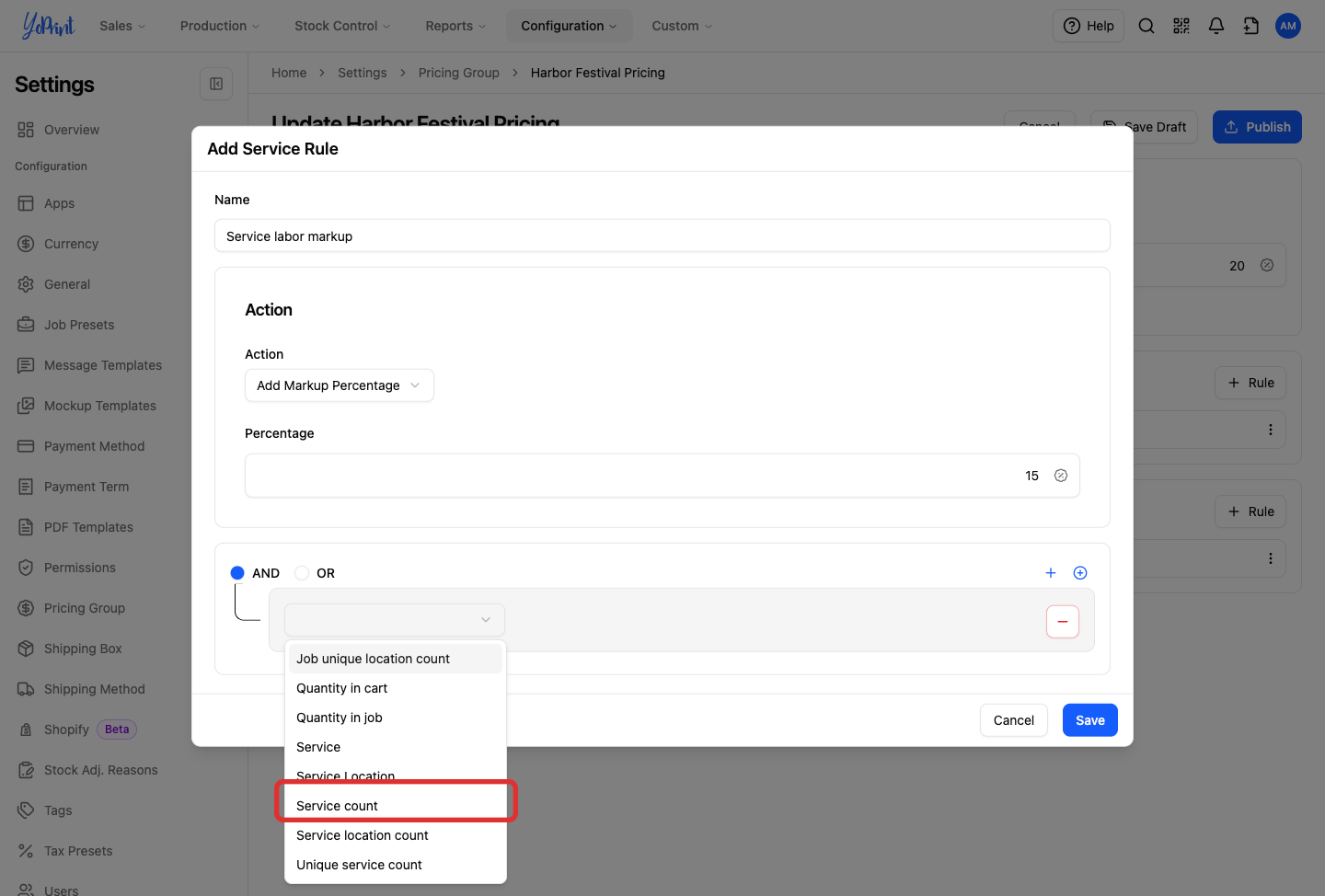Screen dimensions: 1325x896
Task: Open the Custom menu
Action: 682,26
